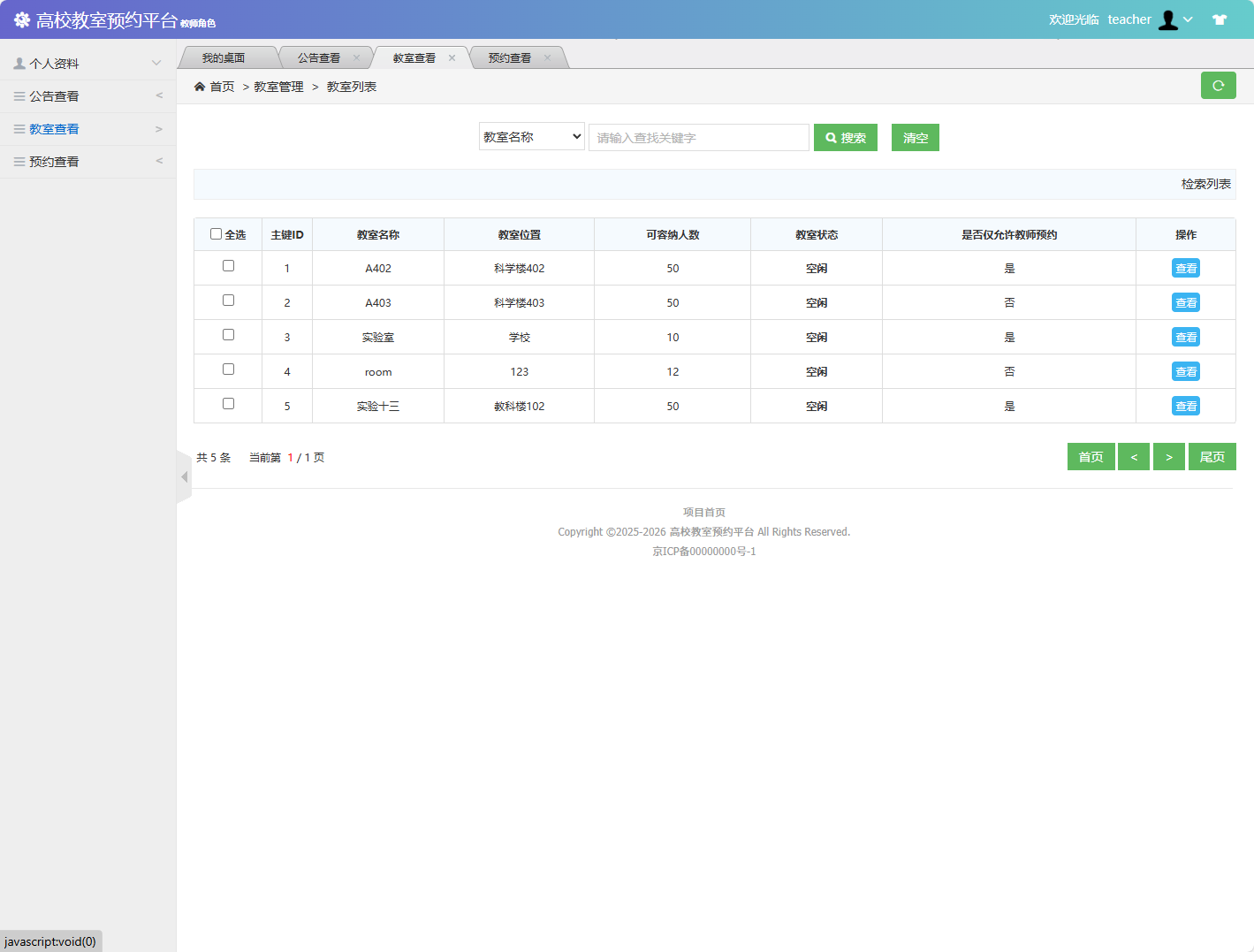The width and height of the screenshot is (1254, 952).
Task: Check the checkbox for classroom A402
Action: pyautogui.click(x=228, y=265)
